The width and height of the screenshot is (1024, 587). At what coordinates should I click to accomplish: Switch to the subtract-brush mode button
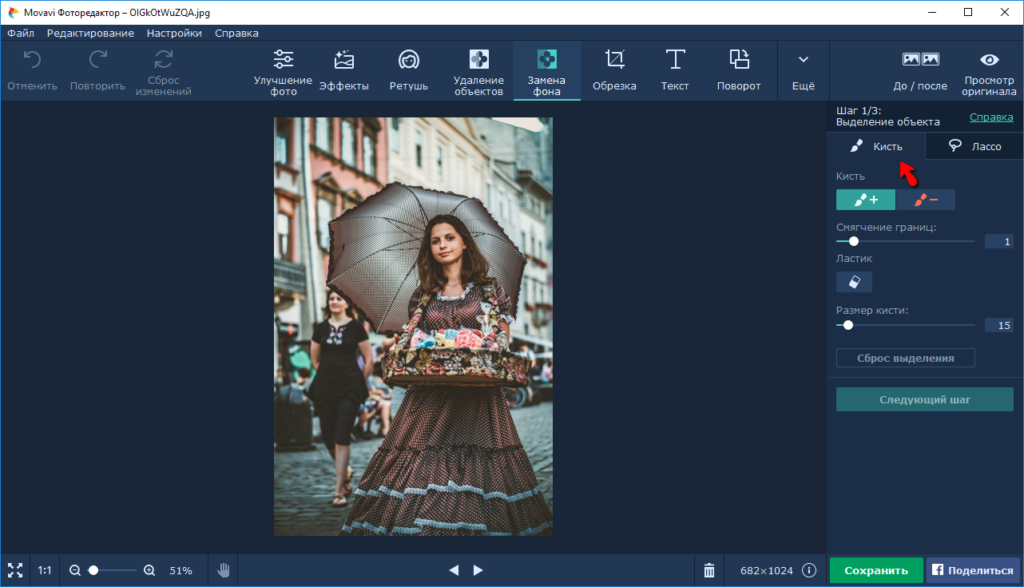925,200
